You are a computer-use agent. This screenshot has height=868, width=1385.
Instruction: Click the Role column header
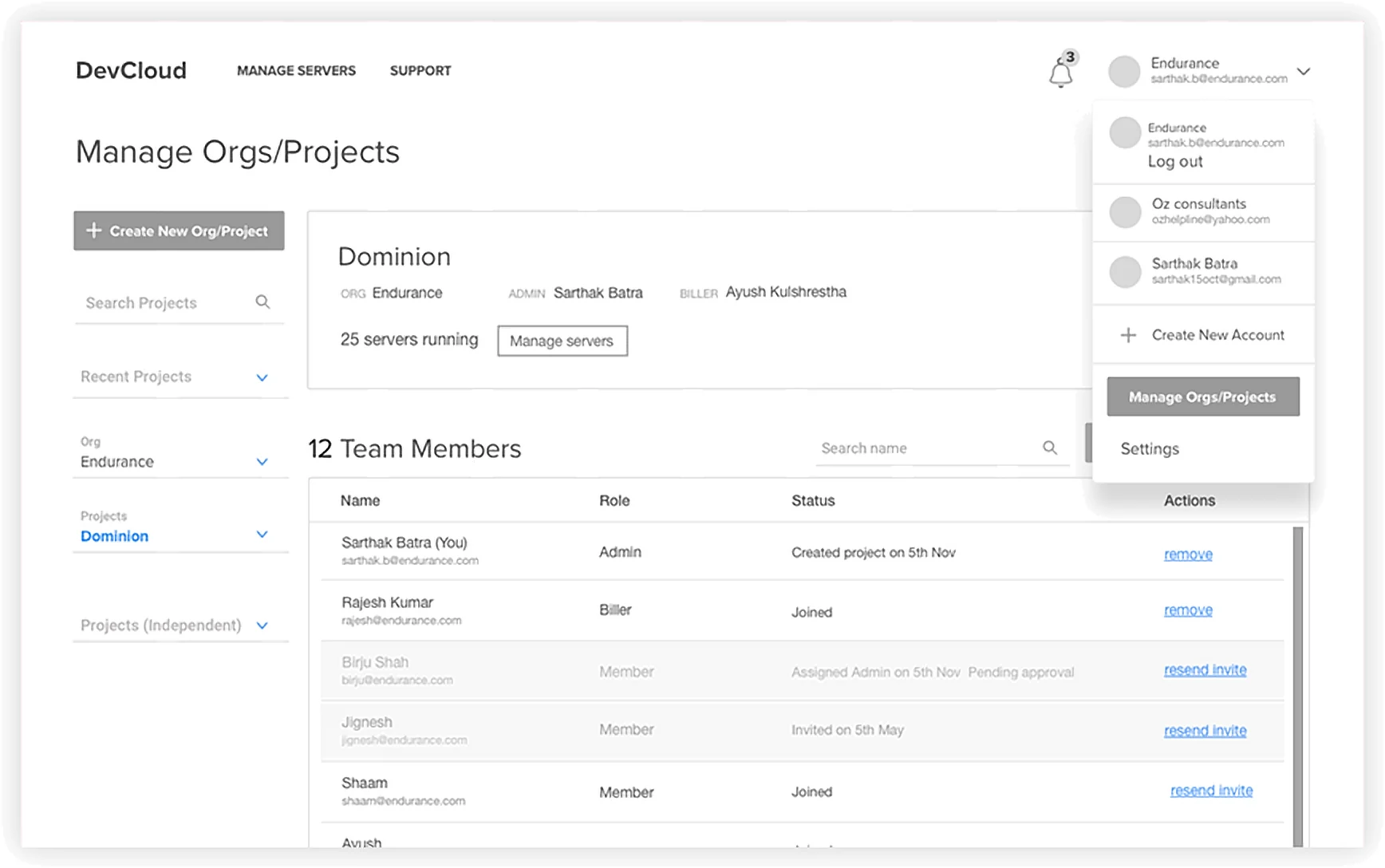click(x=614, y=500)
